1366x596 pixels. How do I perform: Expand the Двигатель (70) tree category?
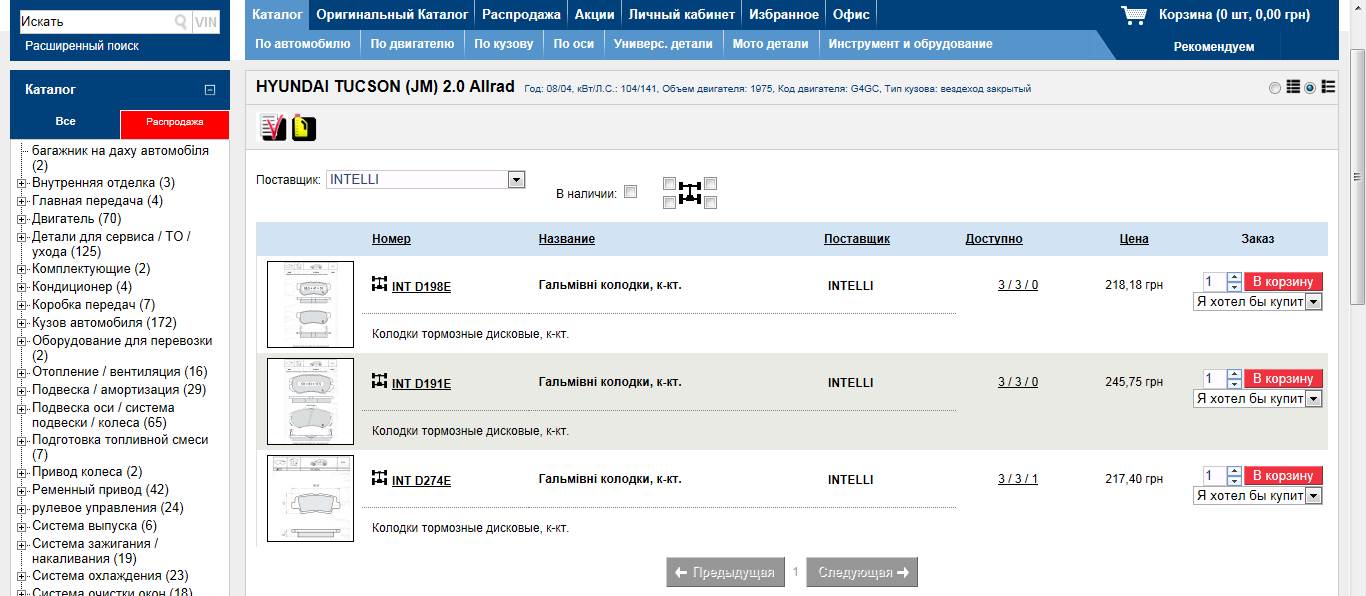coord(22,219)
